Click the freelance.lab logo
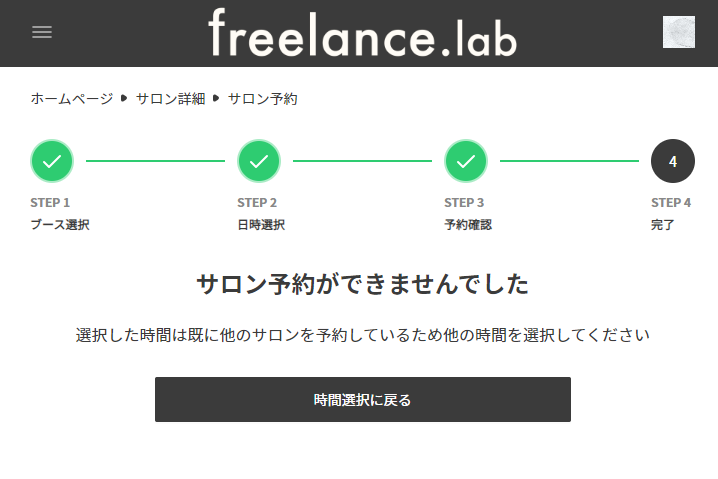 [362, 33]
